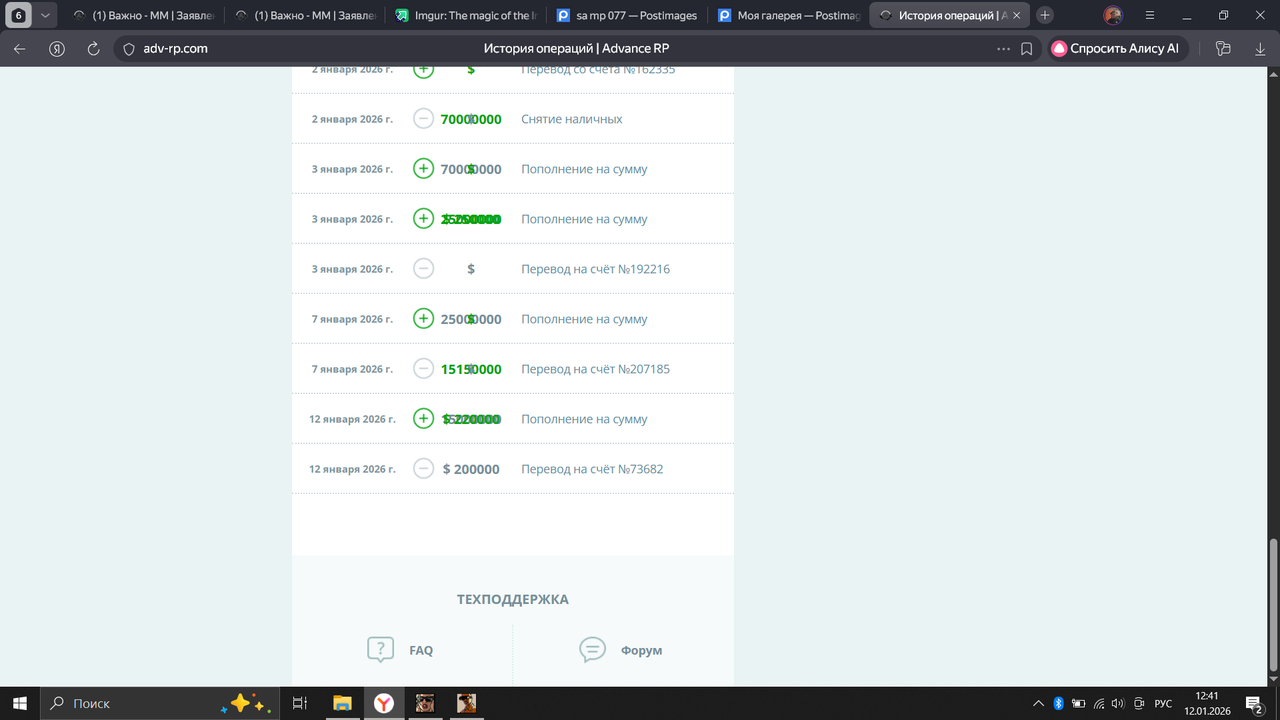The height and width of the screenshot is (720, 1280).
Task: Open the browser side panel icon next to downloads
Action: click(1222, 48)
